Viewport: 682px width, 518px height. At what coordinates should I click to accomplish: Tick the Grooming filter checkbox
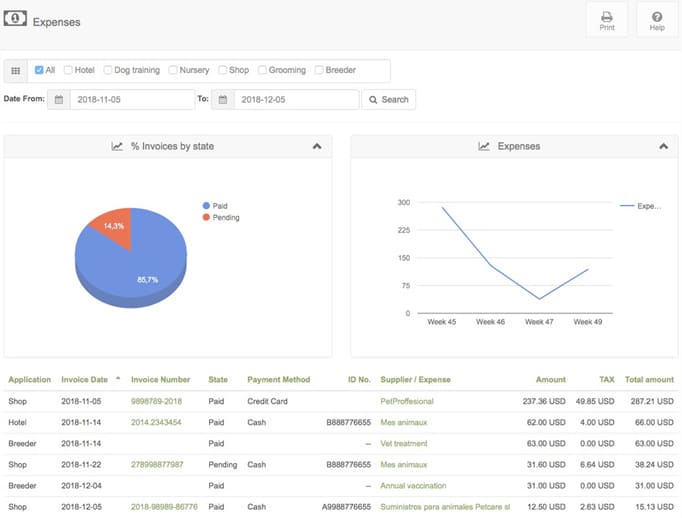tap(262, 70)
